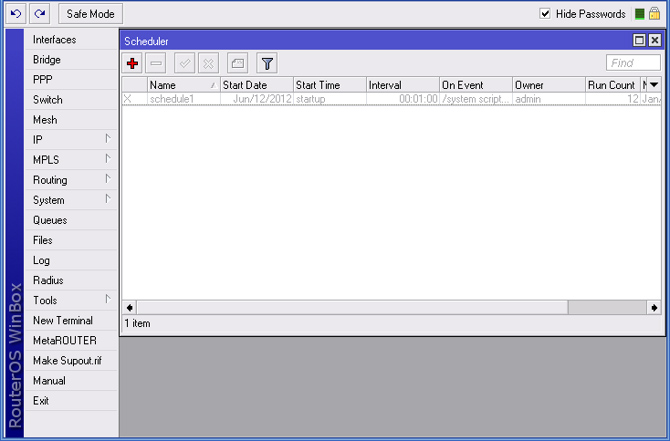The width and height of the screenshot is (670, 441).
Task: Click the Find search field
Action: [x=632, y=64]
